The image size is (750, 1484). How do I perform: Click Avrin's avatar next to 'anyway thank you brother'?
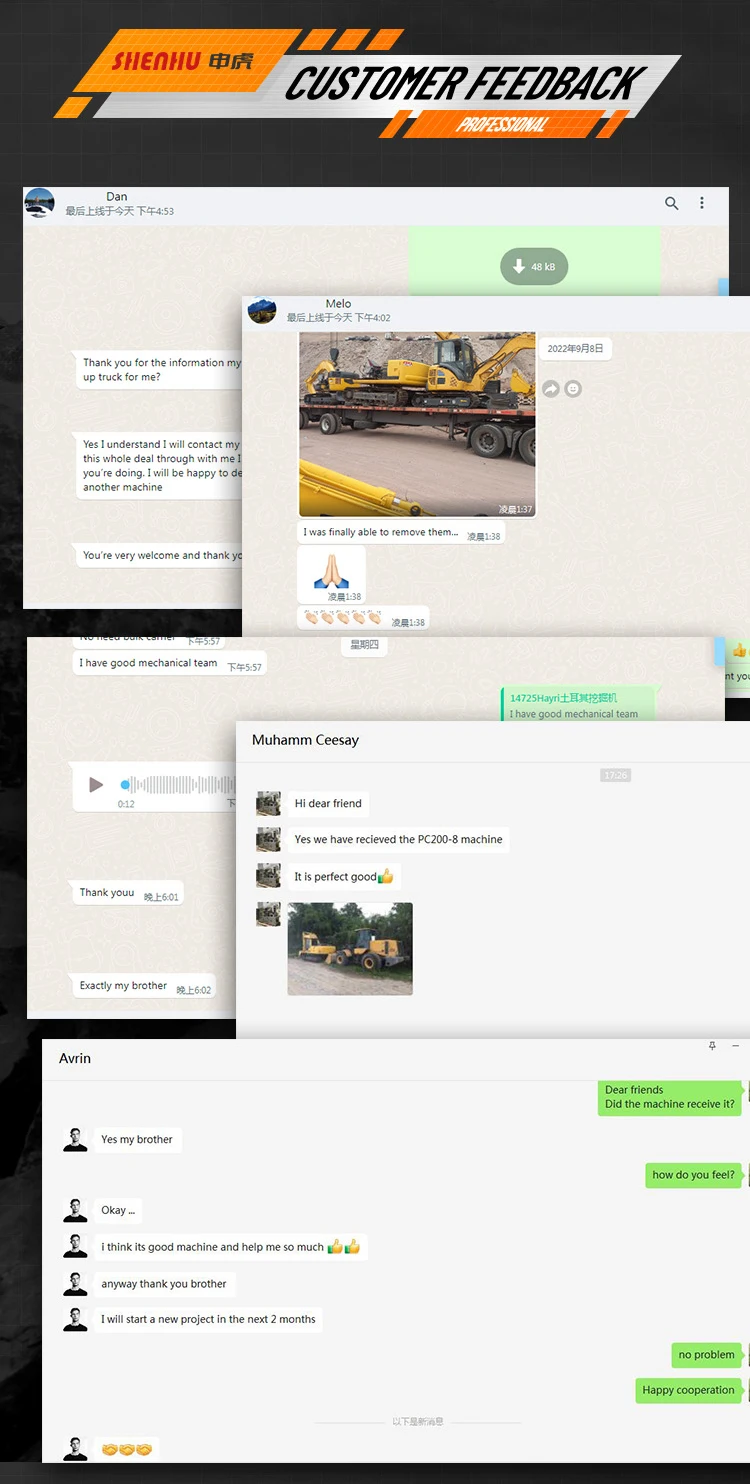pyautogui.click(x=76, y=1284)
